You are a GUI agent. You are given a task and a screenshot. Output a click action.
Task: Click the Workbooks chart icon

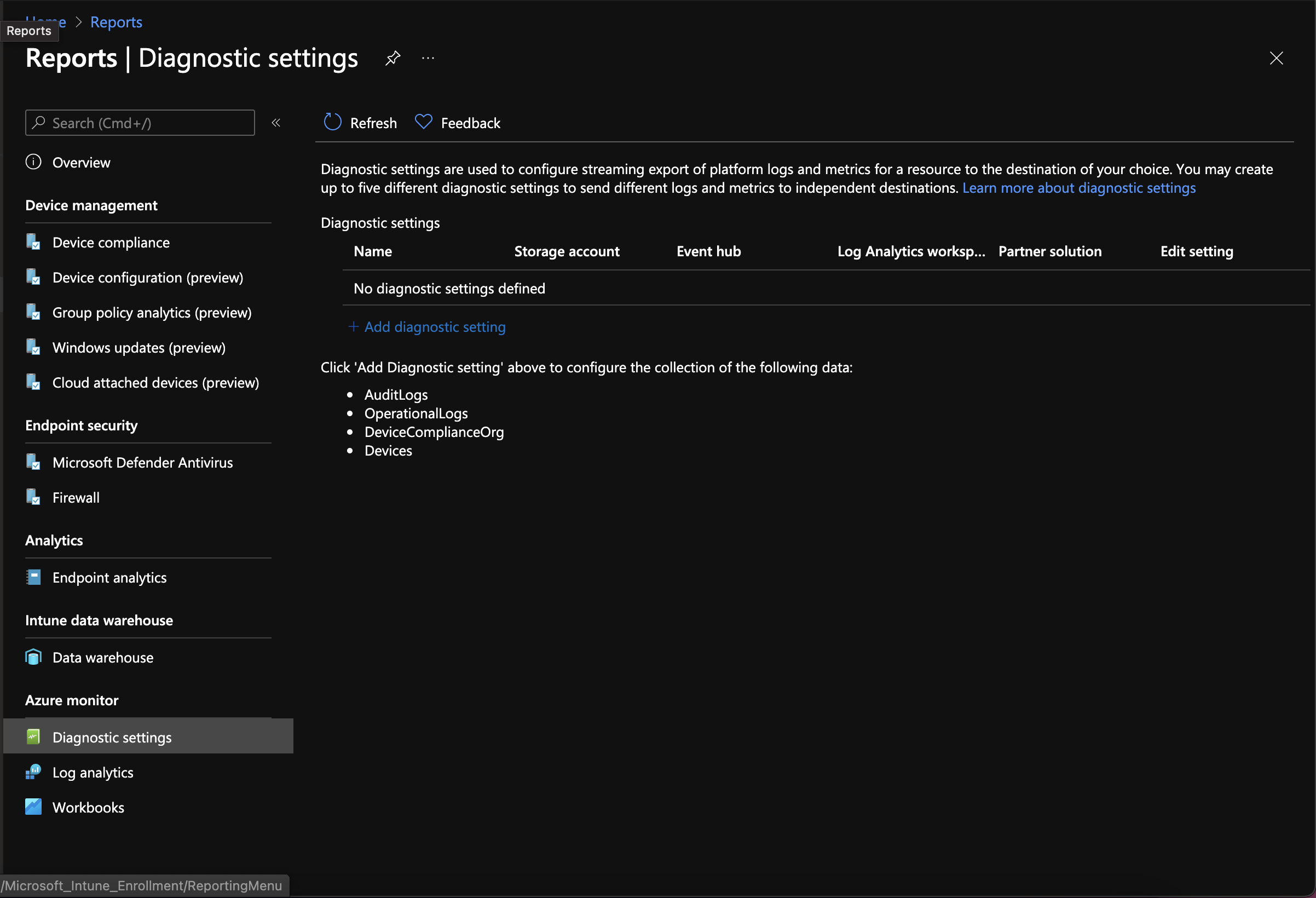click(33, 807)
